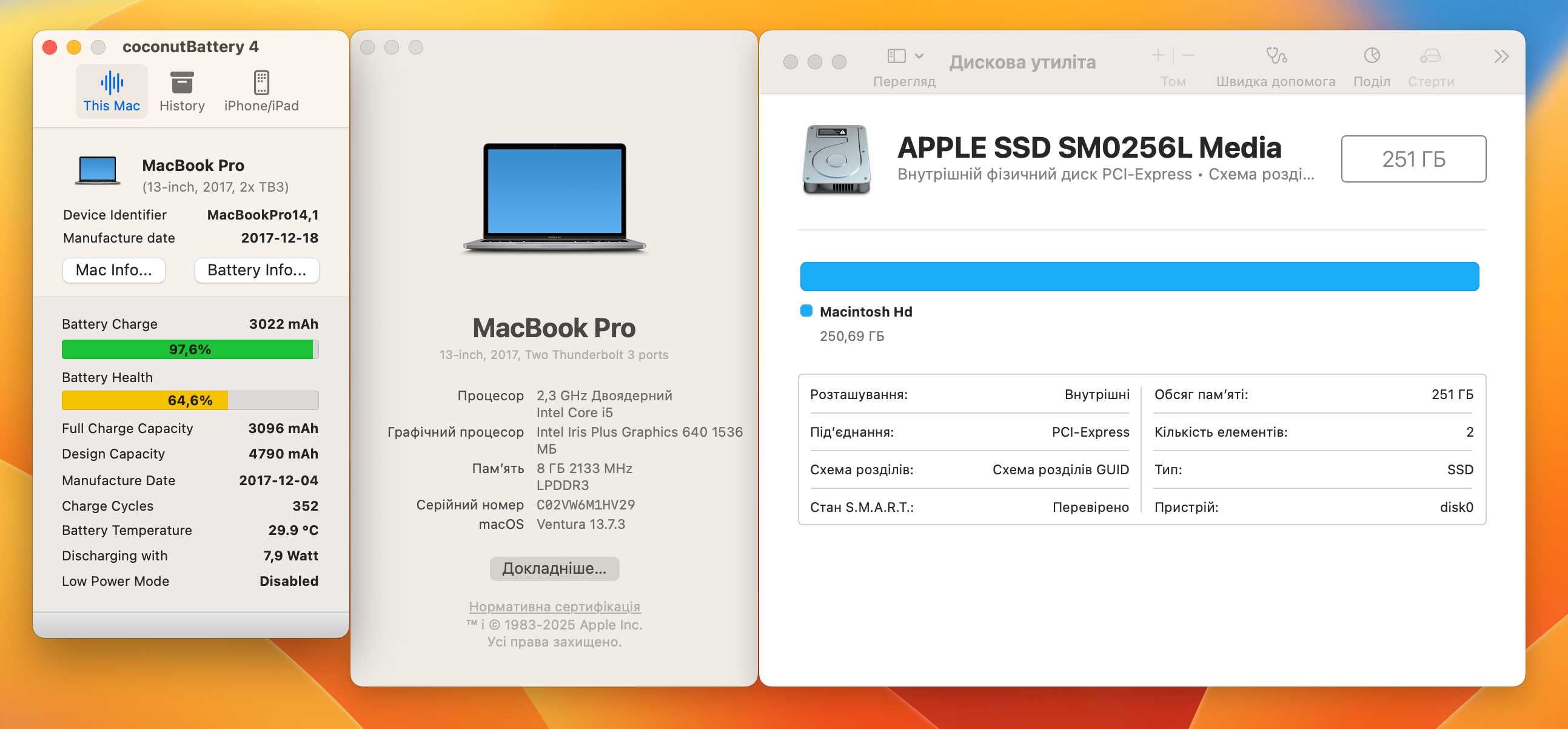Screen dimensions: 1568x729
Task: Click the Battery Temperature 29.9 °C value
Action: point(293,530)
